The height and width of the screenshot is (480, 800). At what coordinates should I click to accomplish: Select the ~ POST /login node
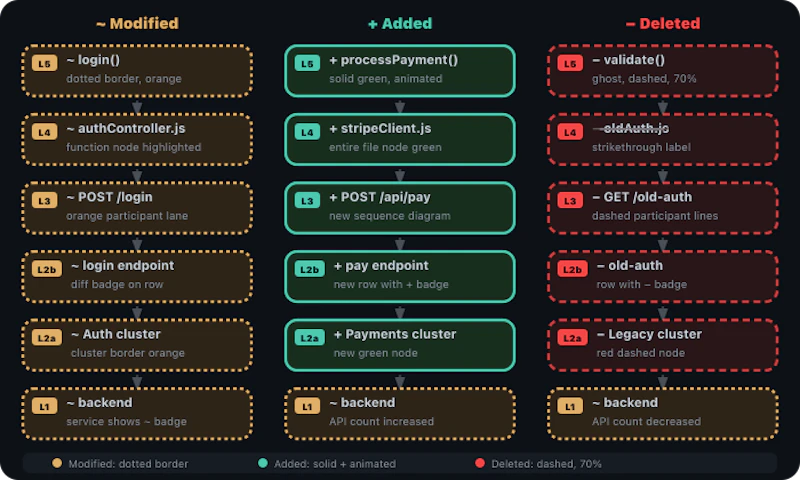pyautogui.click(x=137, y=208)
